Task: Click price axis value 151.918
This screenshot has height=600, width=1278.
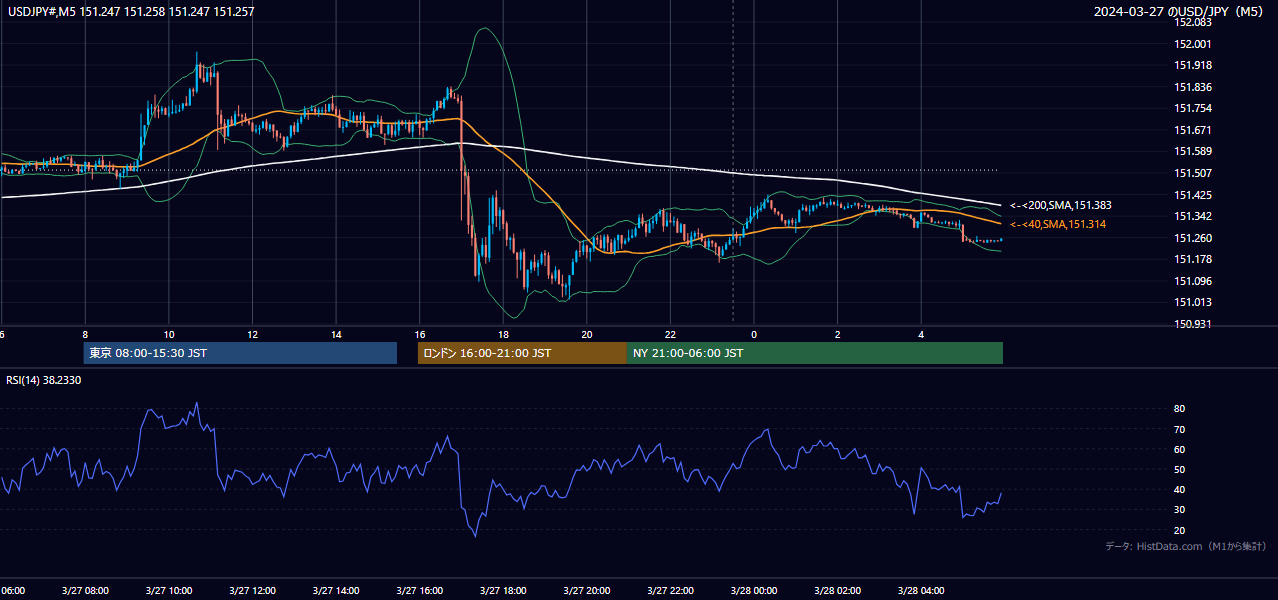Action: click(1193, 65)
